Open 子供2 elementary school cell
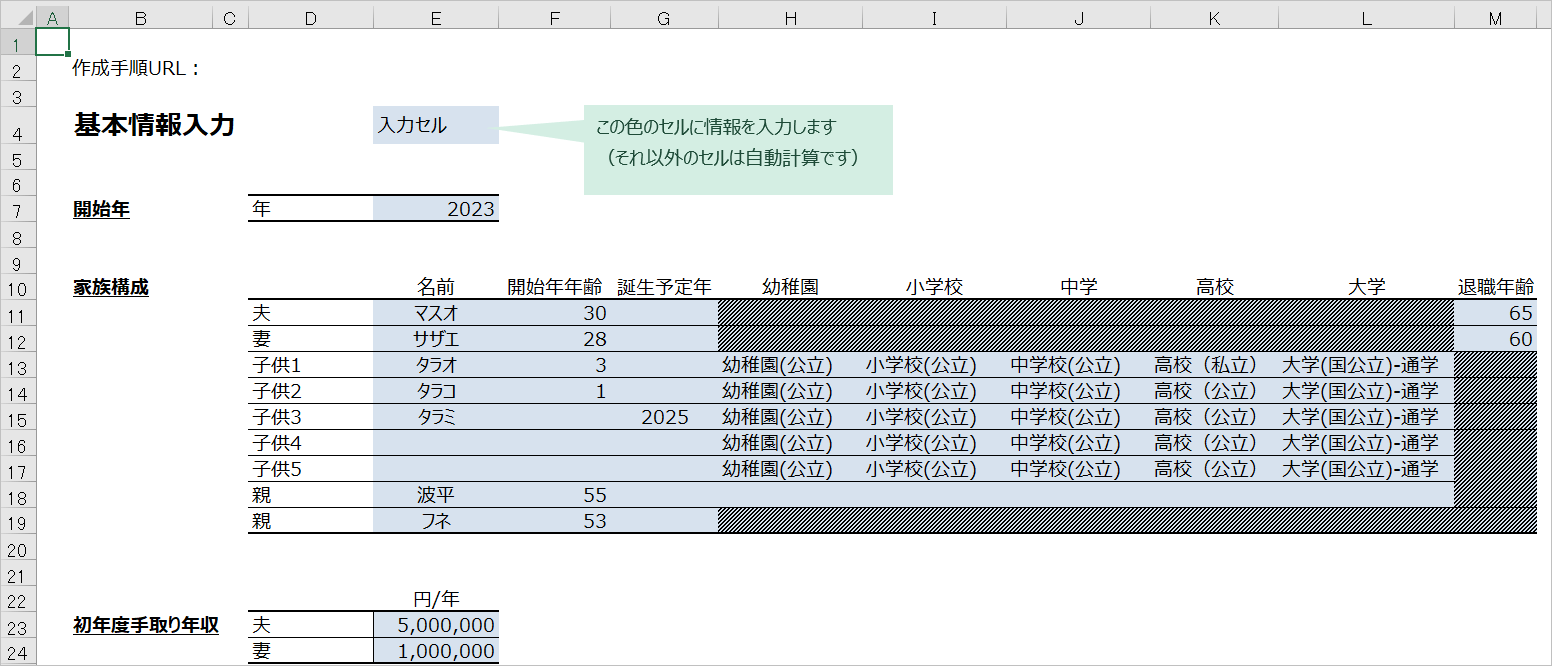The height and width of the screenshot is (666, 1552). (934, 391)
